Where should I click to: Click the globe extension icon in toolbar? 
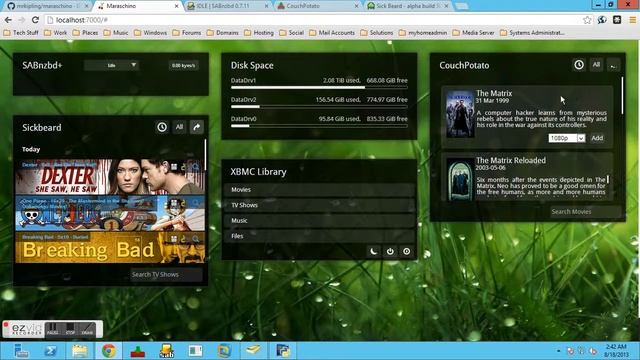click(x=602, y=20)
